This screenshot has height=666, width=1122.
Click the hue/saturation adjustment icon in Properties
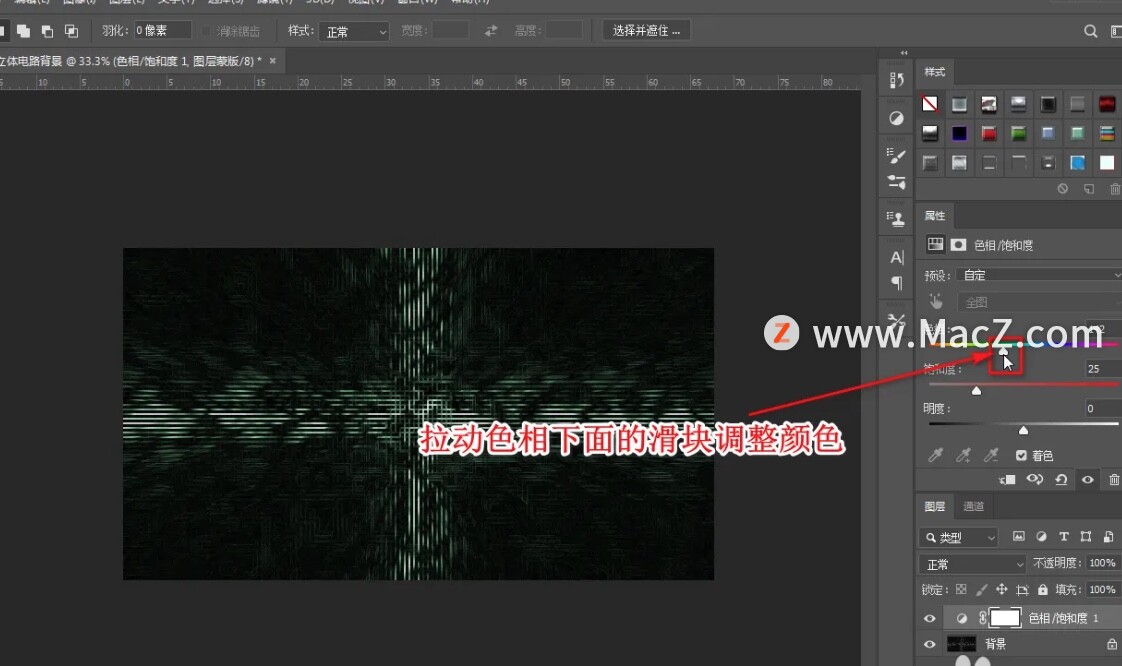[x=935, y=245]
